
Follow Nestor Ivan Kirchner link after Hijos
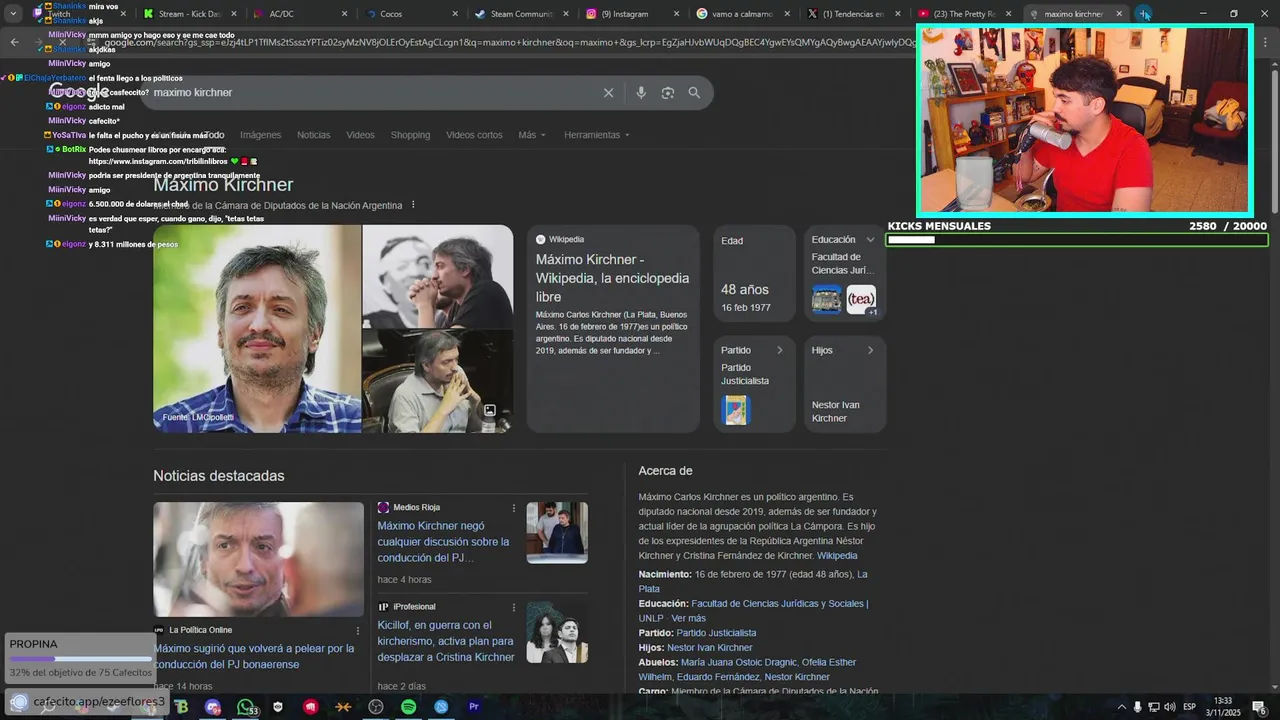[710, 648]
